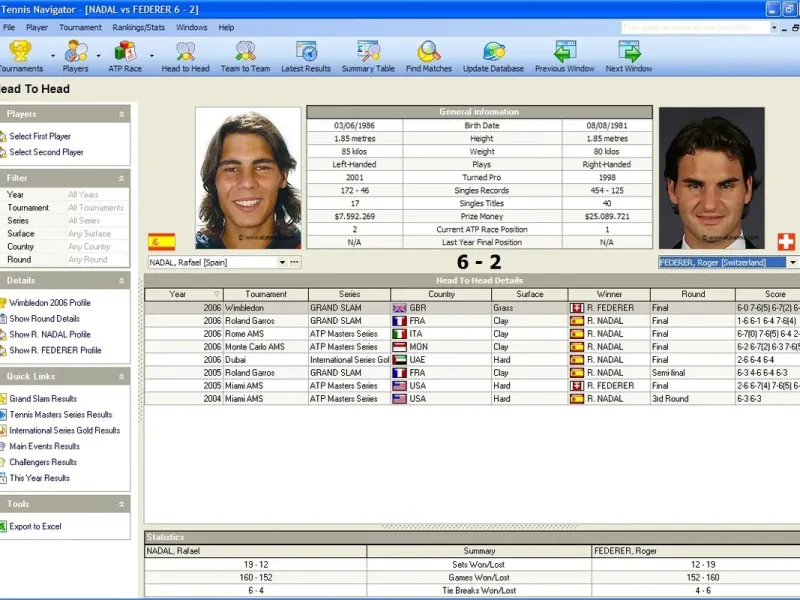800x600 pixels.
Task: Click Select Second Player link
Action: (x=46, y=152)
